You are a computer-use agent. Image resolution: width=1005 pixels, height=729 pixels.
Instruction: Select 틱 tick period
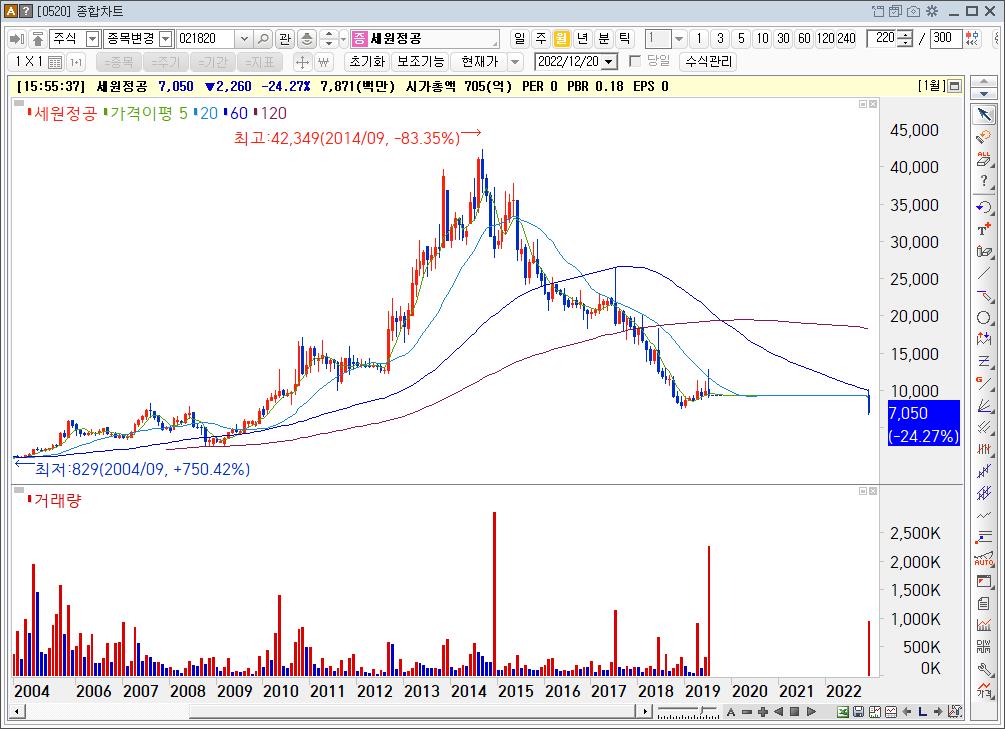click(624, 39)
